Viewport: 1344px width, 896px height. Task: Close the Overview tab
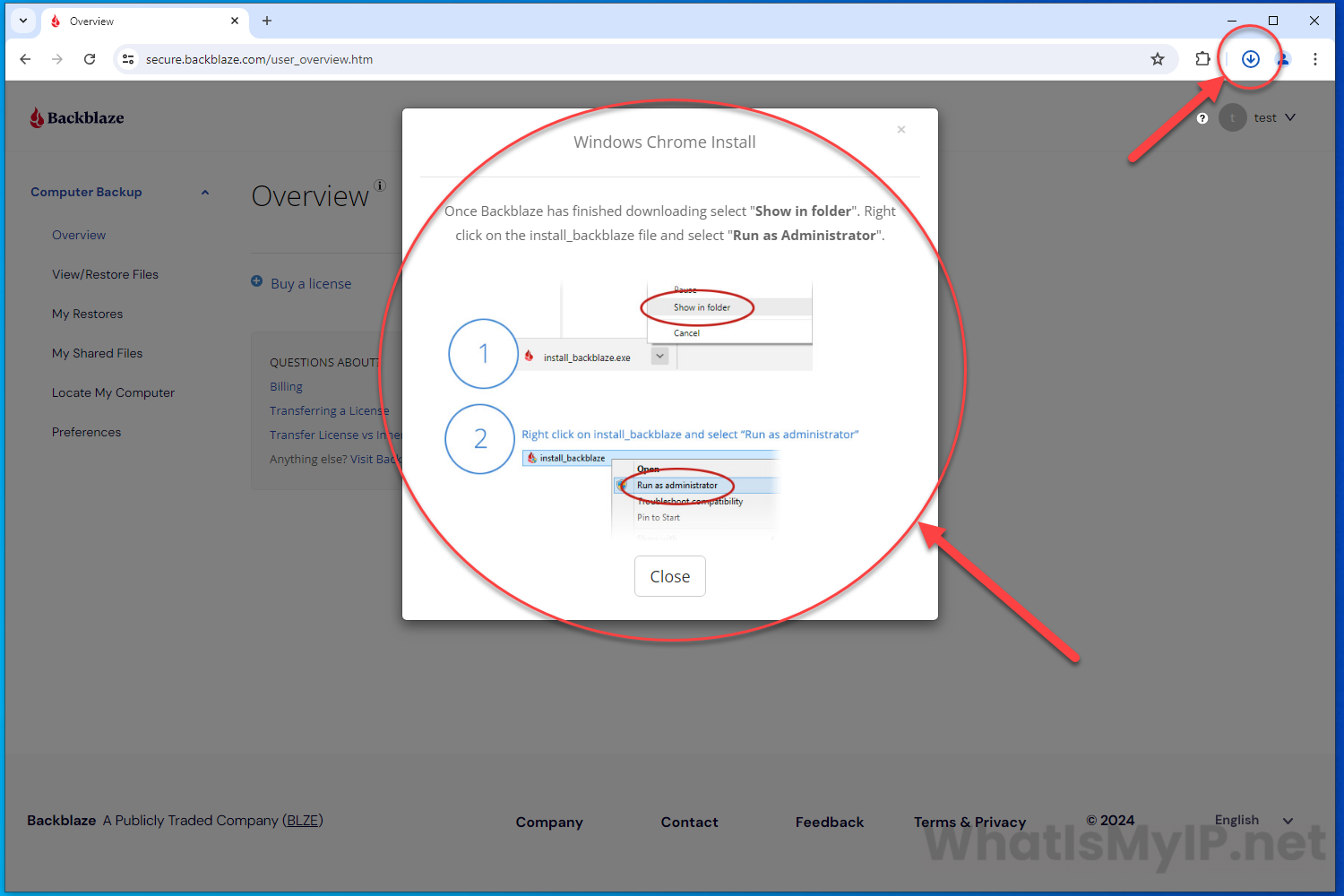[x=235, y=21]
